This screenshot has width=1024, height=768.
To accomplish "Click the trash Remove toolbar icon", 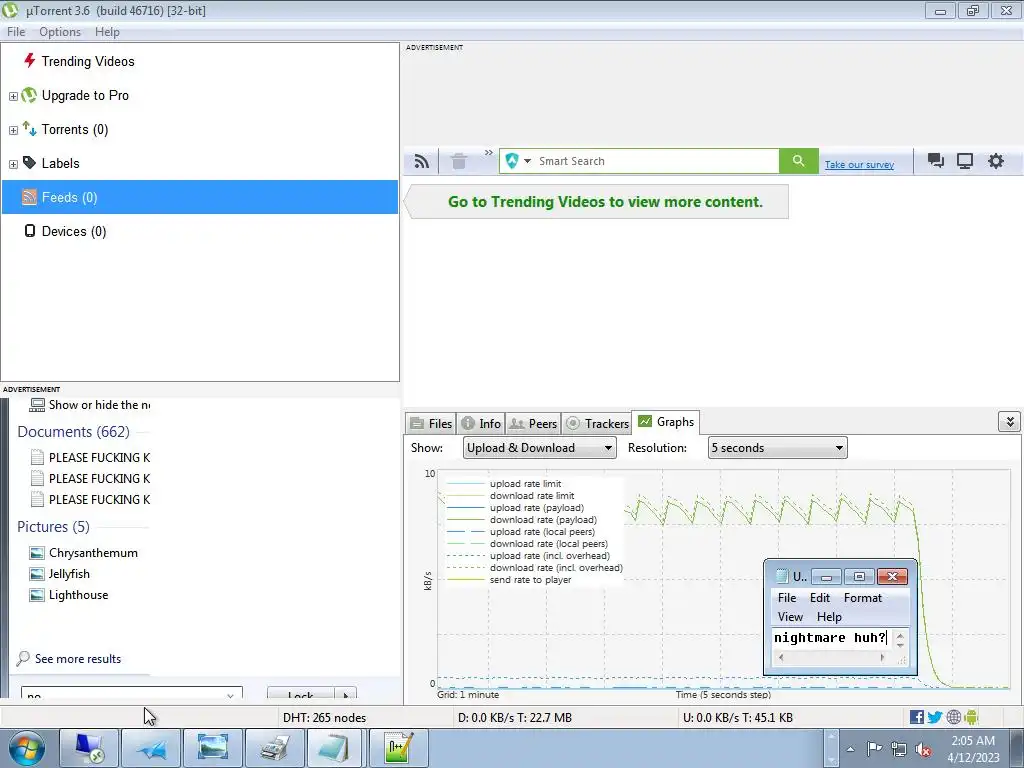I will click(459, 161).
